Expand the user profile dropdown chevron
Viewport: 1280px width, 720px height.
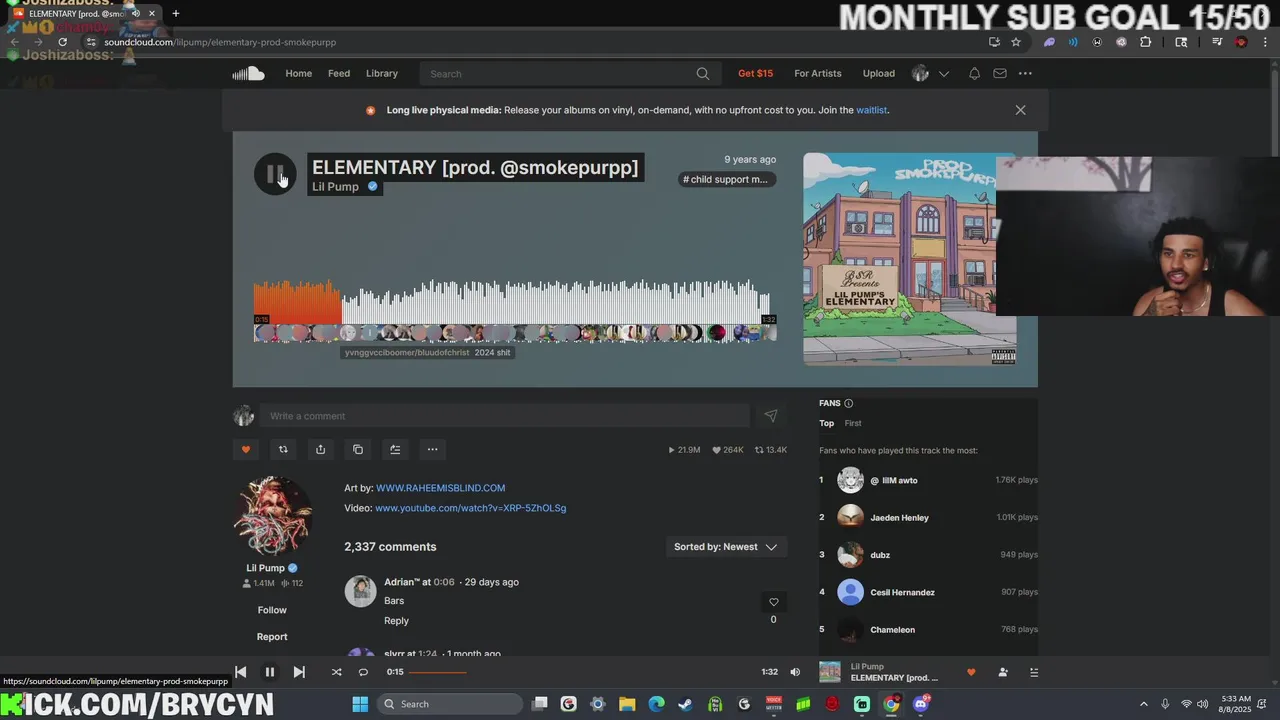coord(943,74)
